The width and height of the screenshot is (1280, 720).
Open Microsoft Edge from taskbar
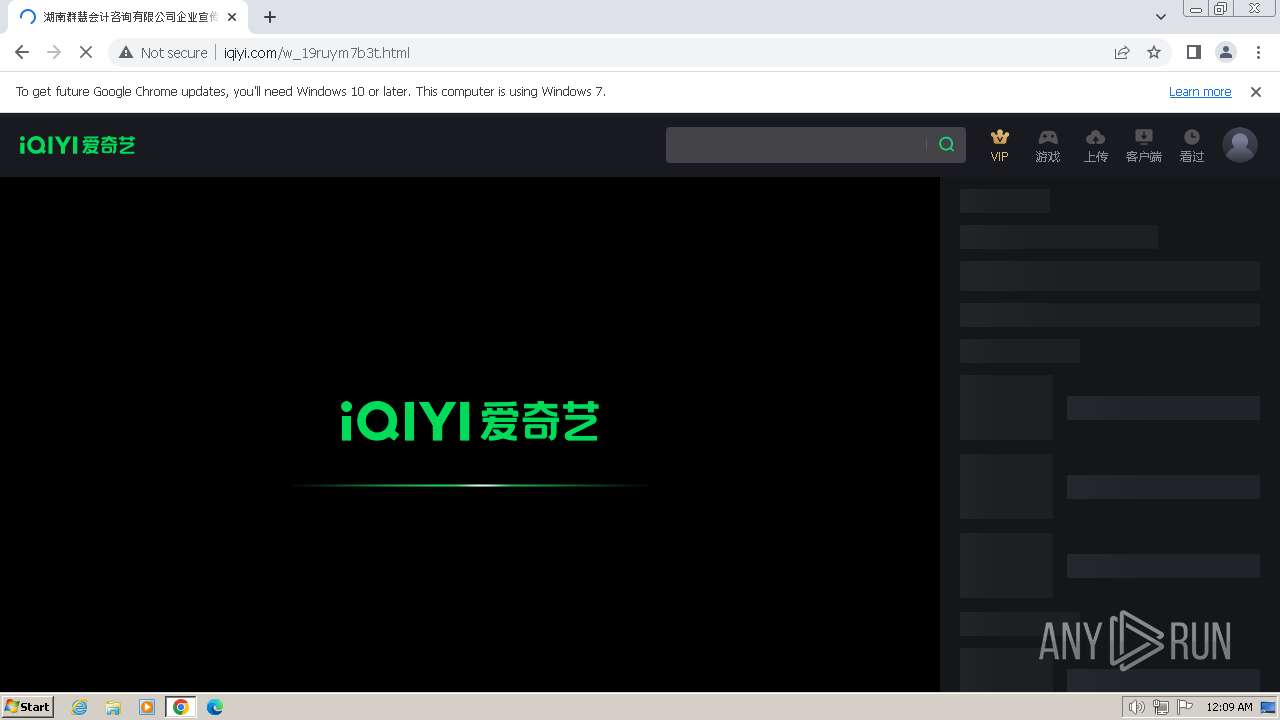point(215,707)
